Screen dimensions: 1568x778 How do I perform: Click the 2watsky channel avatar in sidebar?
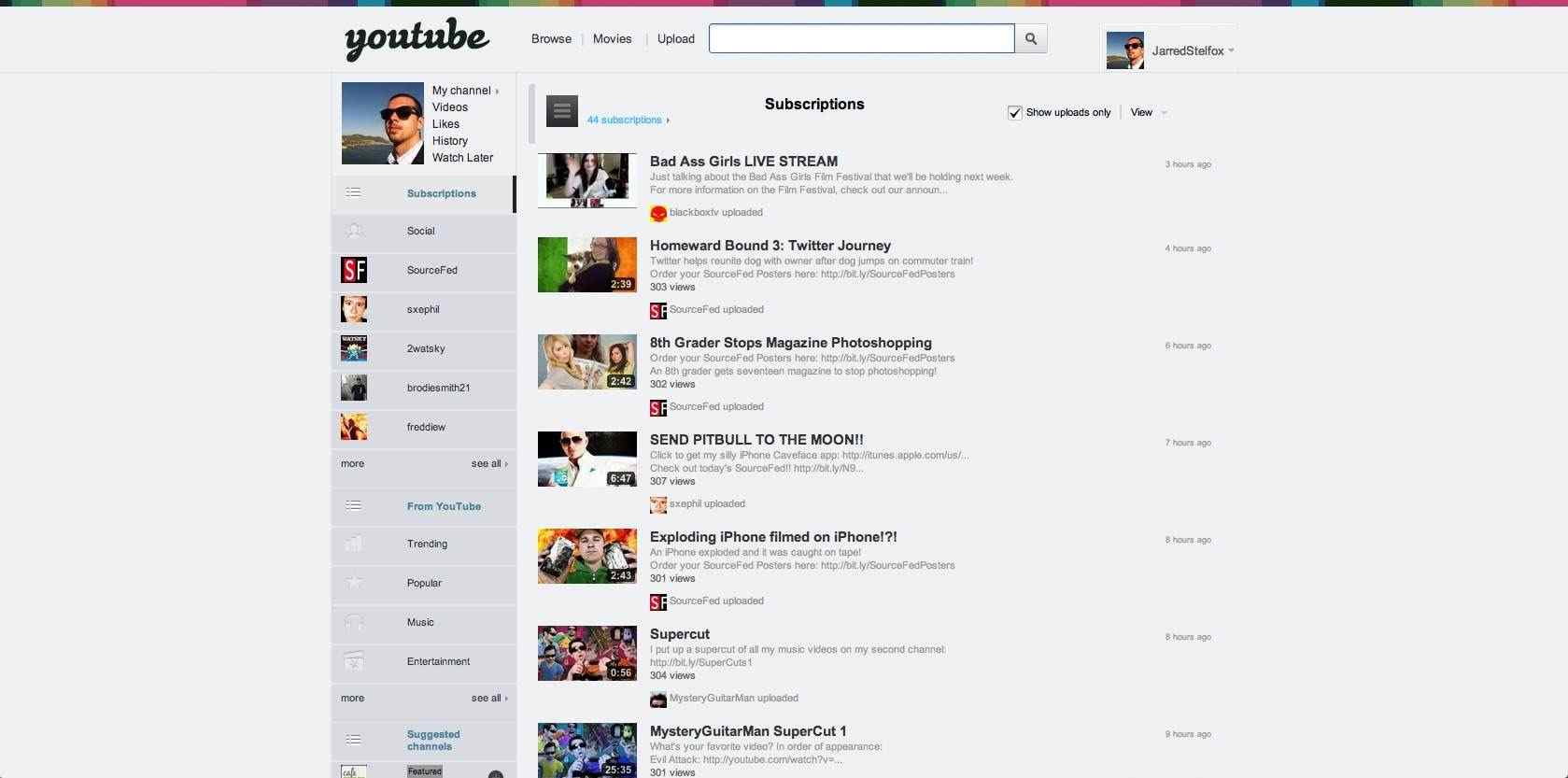(354, 348)
